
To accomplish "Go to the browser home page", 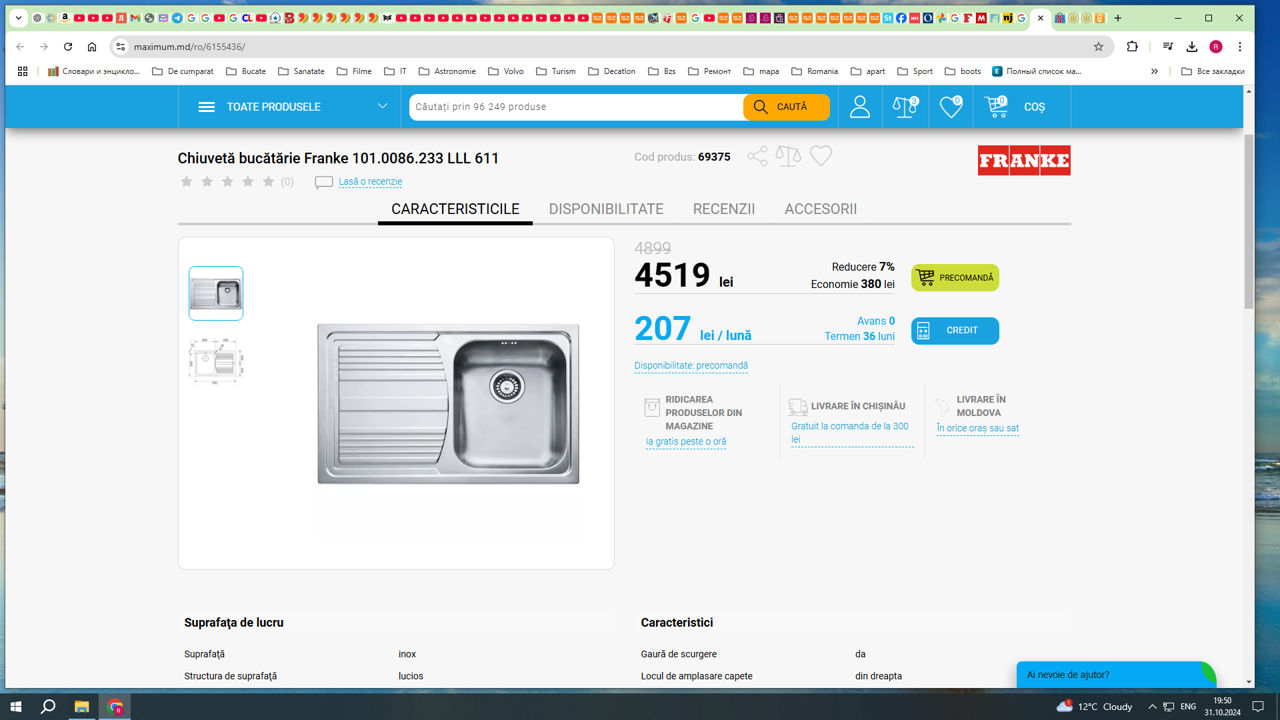I will [x=92, y=47].
